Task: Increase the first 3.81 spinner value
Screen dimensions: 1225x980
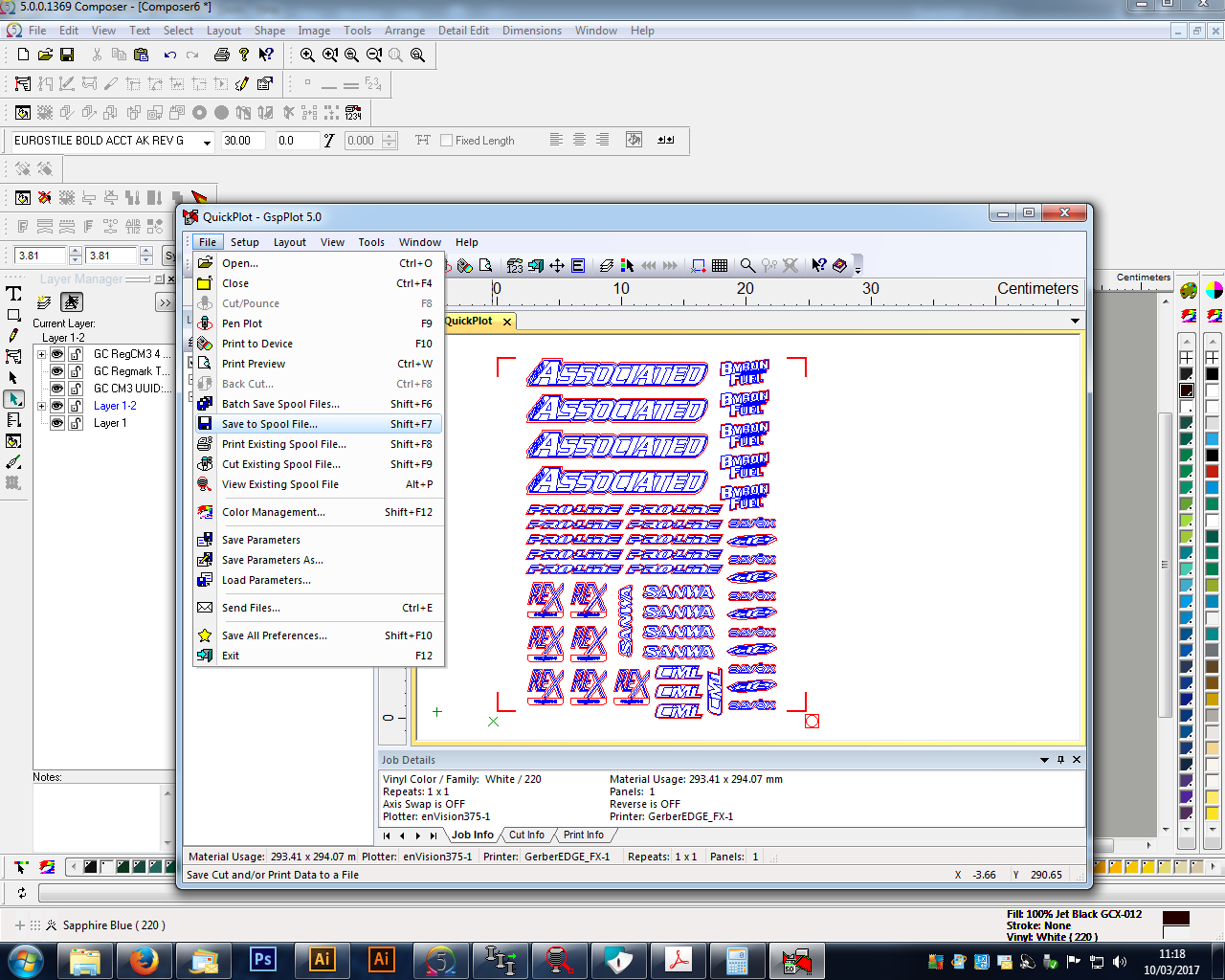Action: [76, 251]
